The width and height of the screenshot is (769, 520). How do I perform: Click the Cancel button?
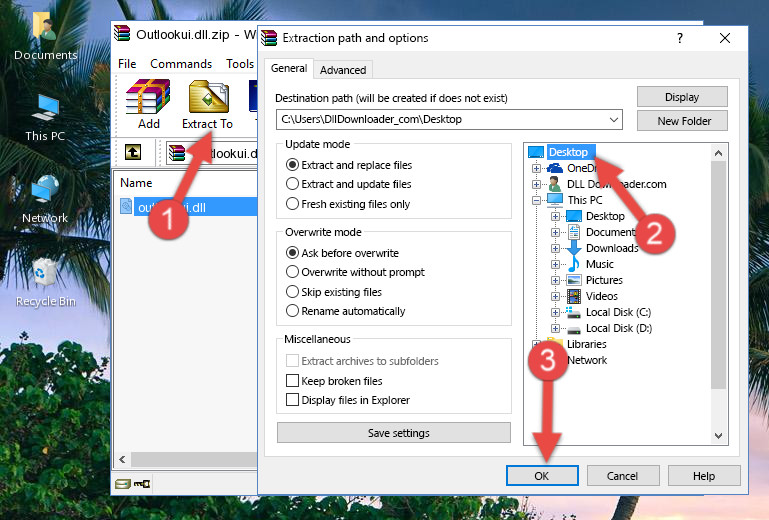(x=623, y=476)
